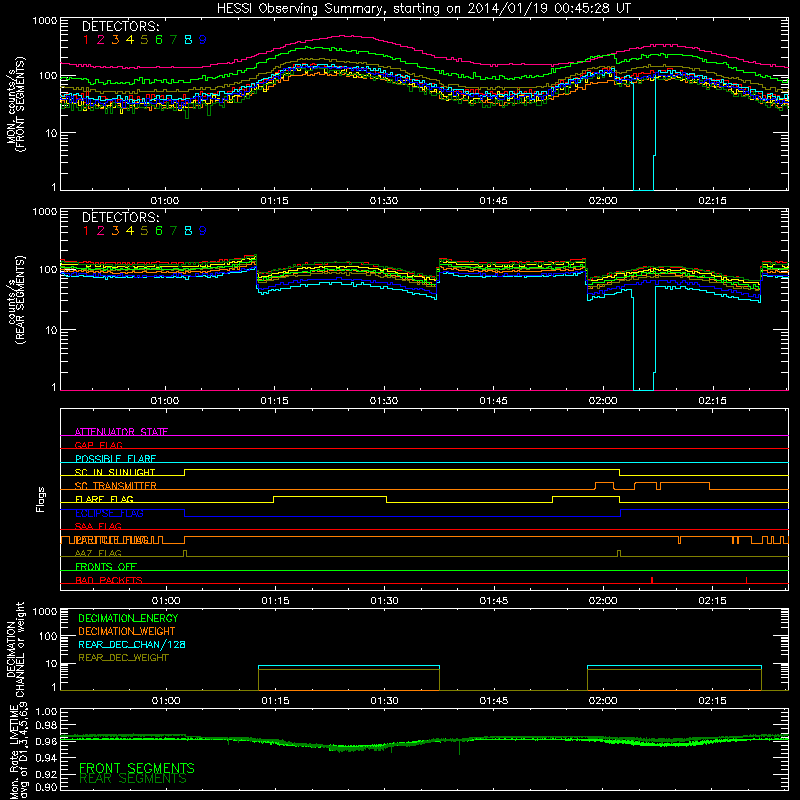Image resolution: width=800 pixels, height=800 pixels.
Task: Click the FRONTS OFF flag label
Action: 106,567
